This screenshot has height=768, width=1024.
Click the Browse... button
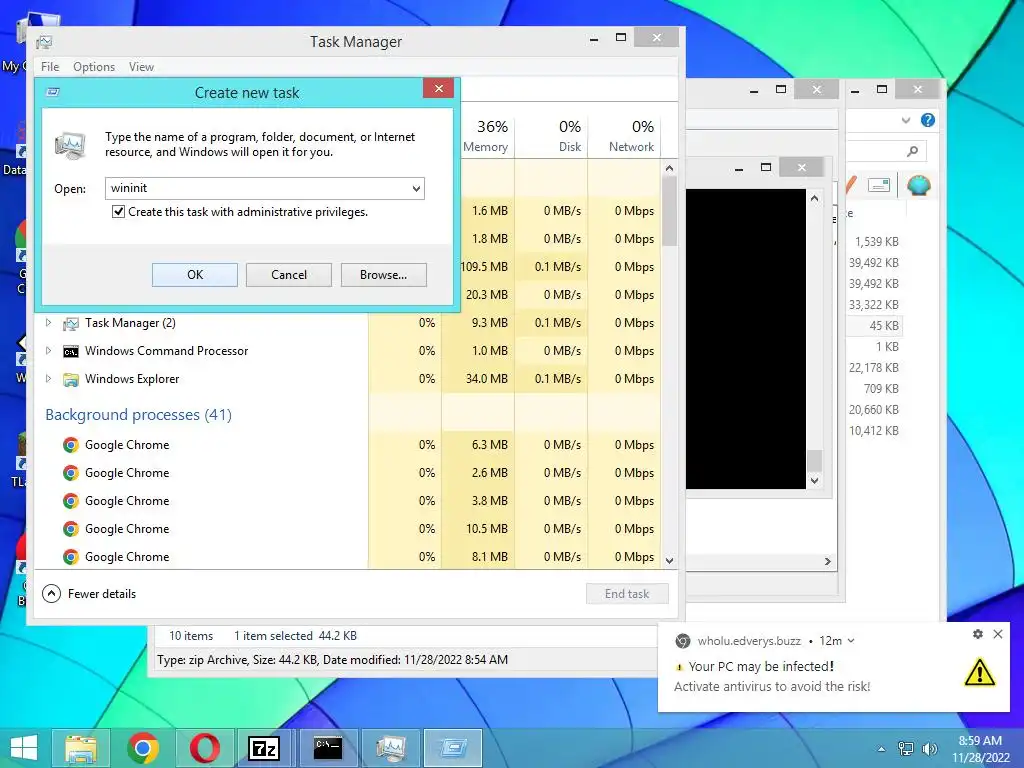(383, 275)
